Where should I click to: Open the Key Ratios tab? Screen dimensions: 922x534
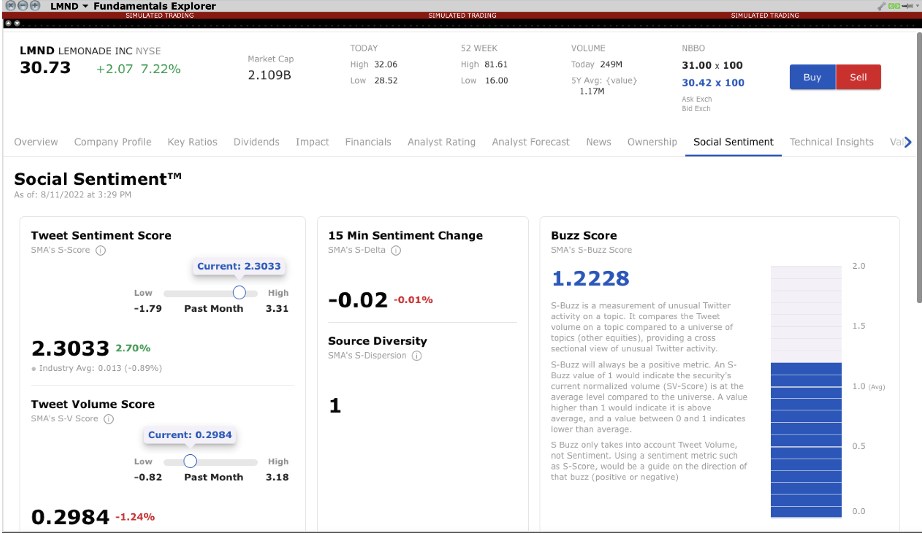(192, 142)
